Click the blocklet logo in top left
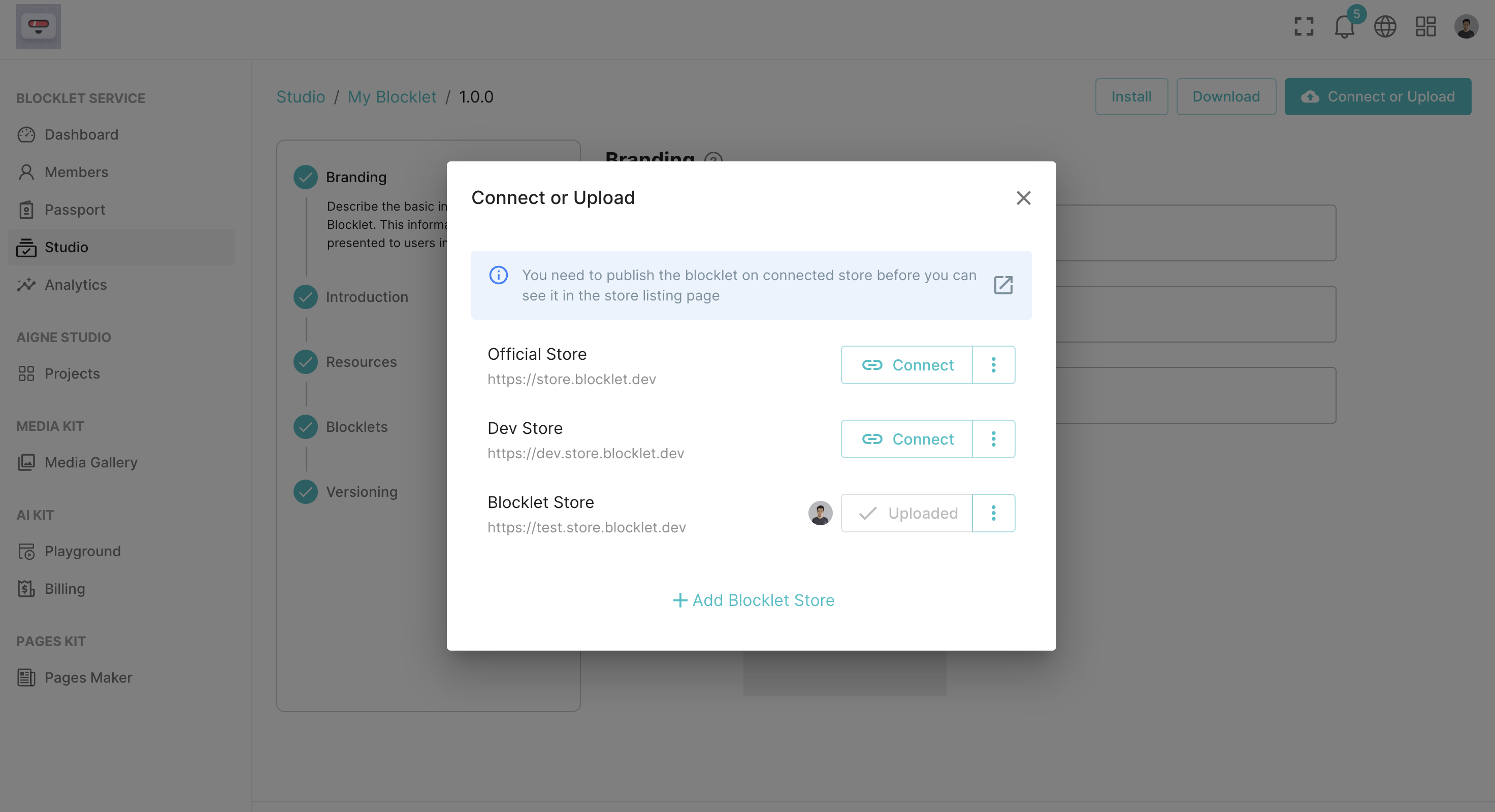Viewport: 1495px width, 812px height. coord(38,27)
